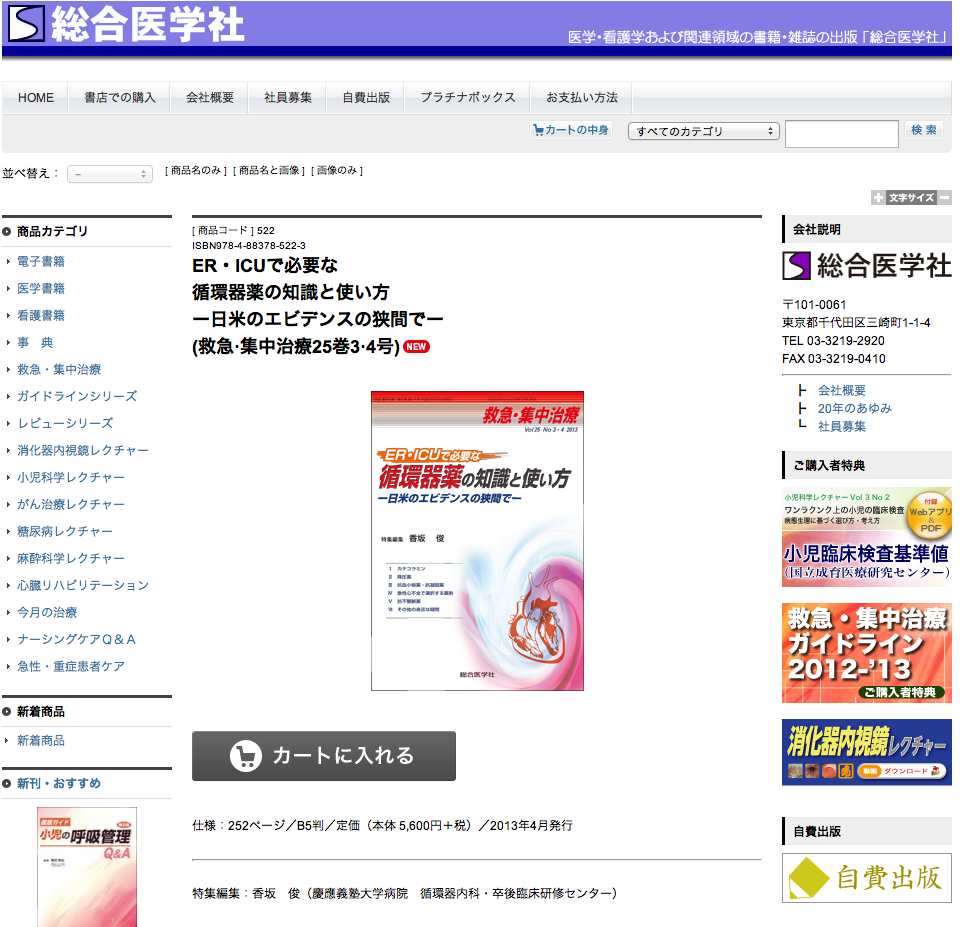Open 救急・集中治療ガイドライン 2012-'13 banner
Screen dimensions: 960x927
click(866, 653)
